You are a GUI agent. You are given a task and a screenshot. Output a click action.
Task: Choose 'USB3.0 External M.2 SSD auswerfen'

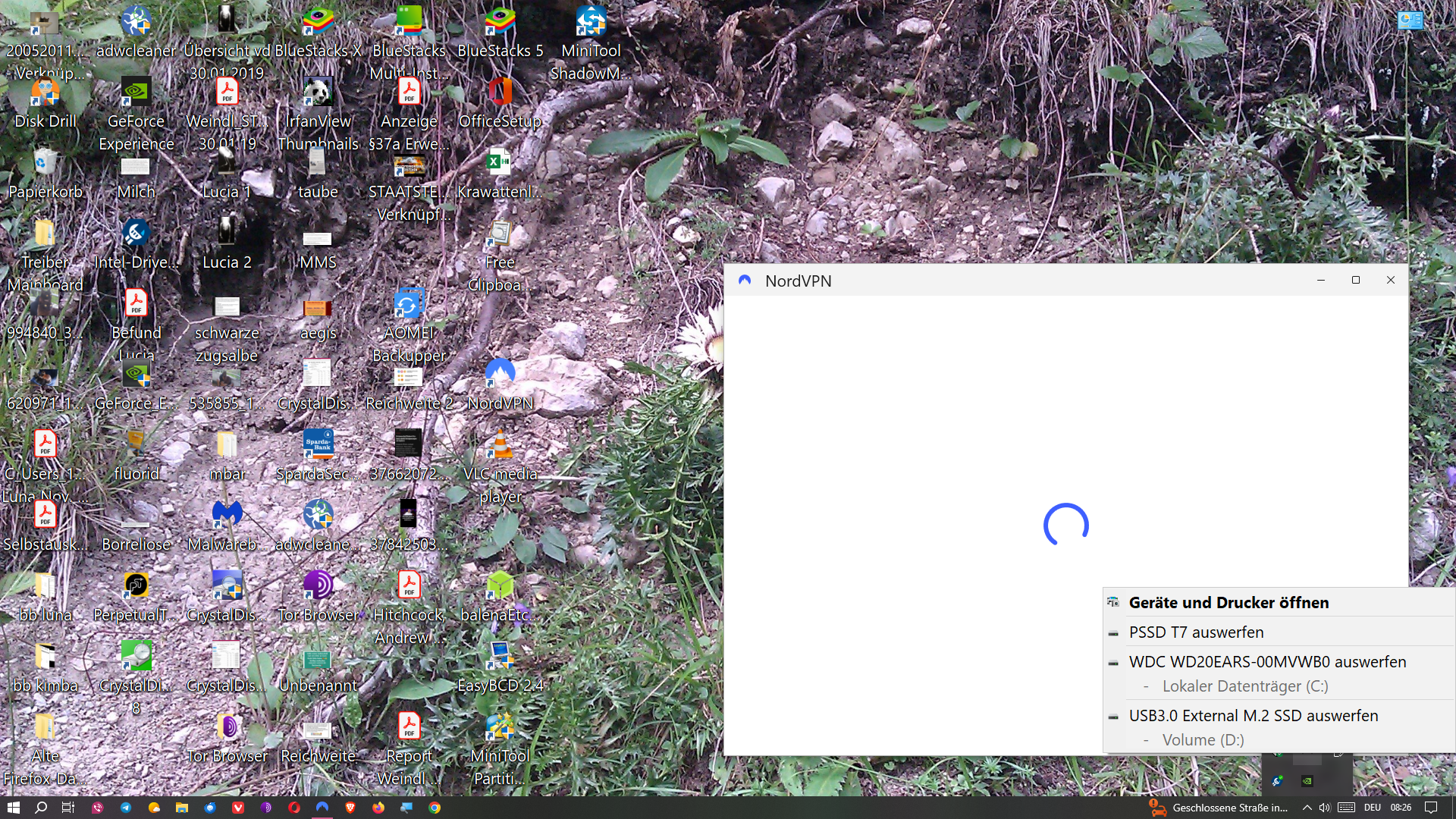coord(1253,716)
